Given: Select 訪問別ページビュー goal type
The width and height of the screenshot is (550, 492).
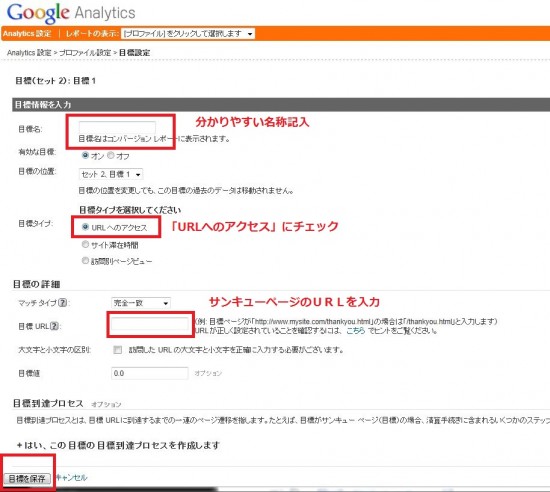Looking at the screenshot, I should pos(85,261).
